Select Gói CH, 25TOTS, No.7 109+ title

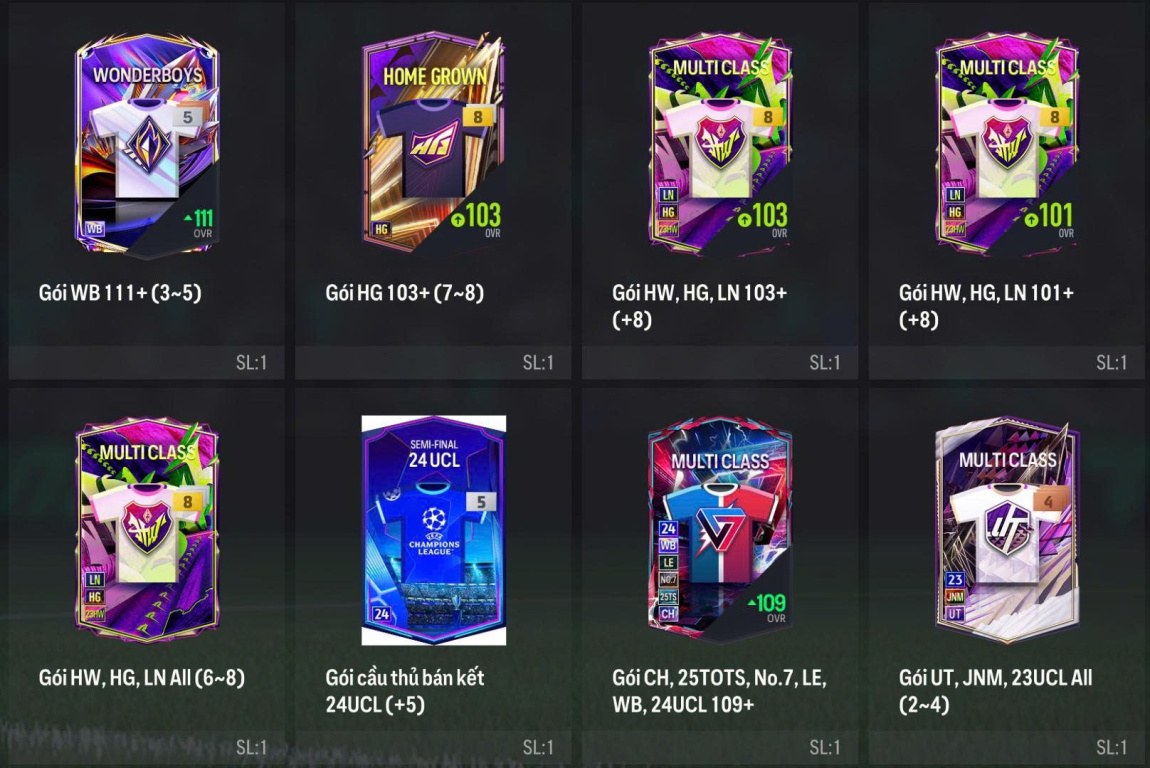pos(719,690)
